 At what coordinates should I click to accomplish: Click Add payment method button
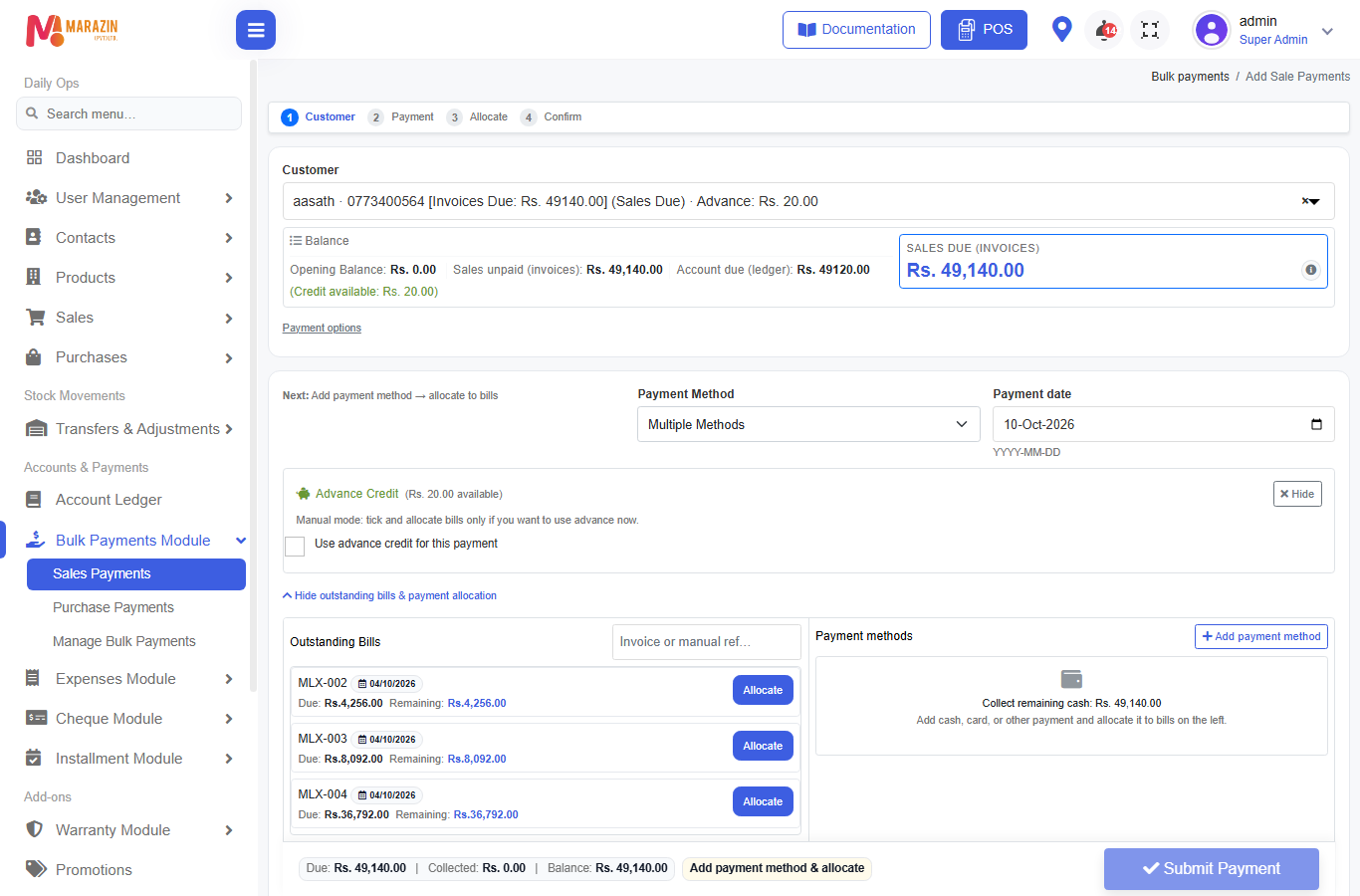pyautogui.click(x=1261, y=636)
